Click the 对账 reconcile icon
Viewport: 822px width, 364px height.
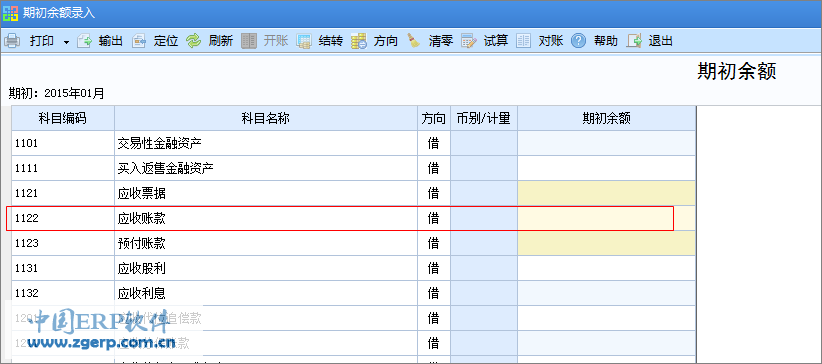524,41
